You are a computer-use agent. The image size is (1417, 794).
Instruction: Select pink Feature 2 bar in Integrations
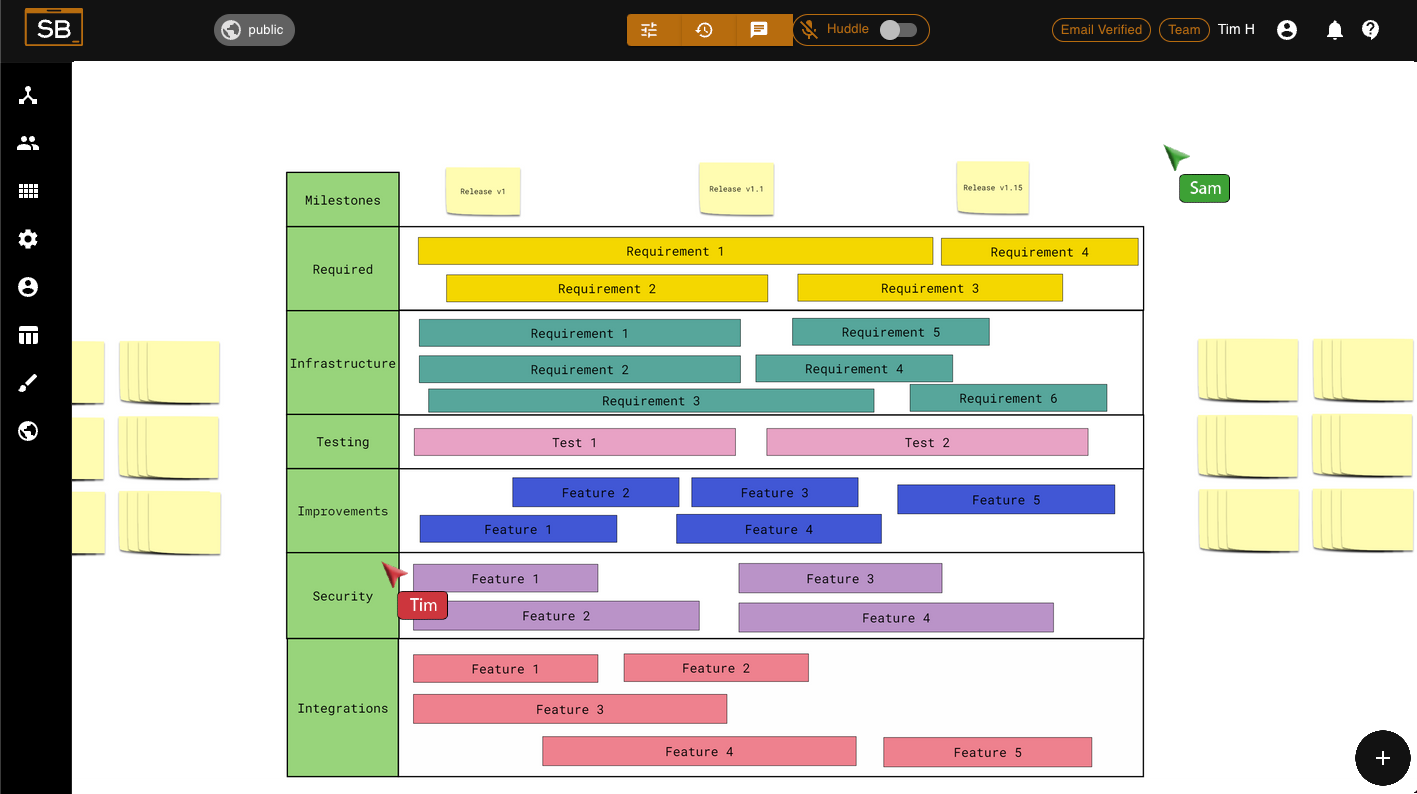tap(716, 668)
